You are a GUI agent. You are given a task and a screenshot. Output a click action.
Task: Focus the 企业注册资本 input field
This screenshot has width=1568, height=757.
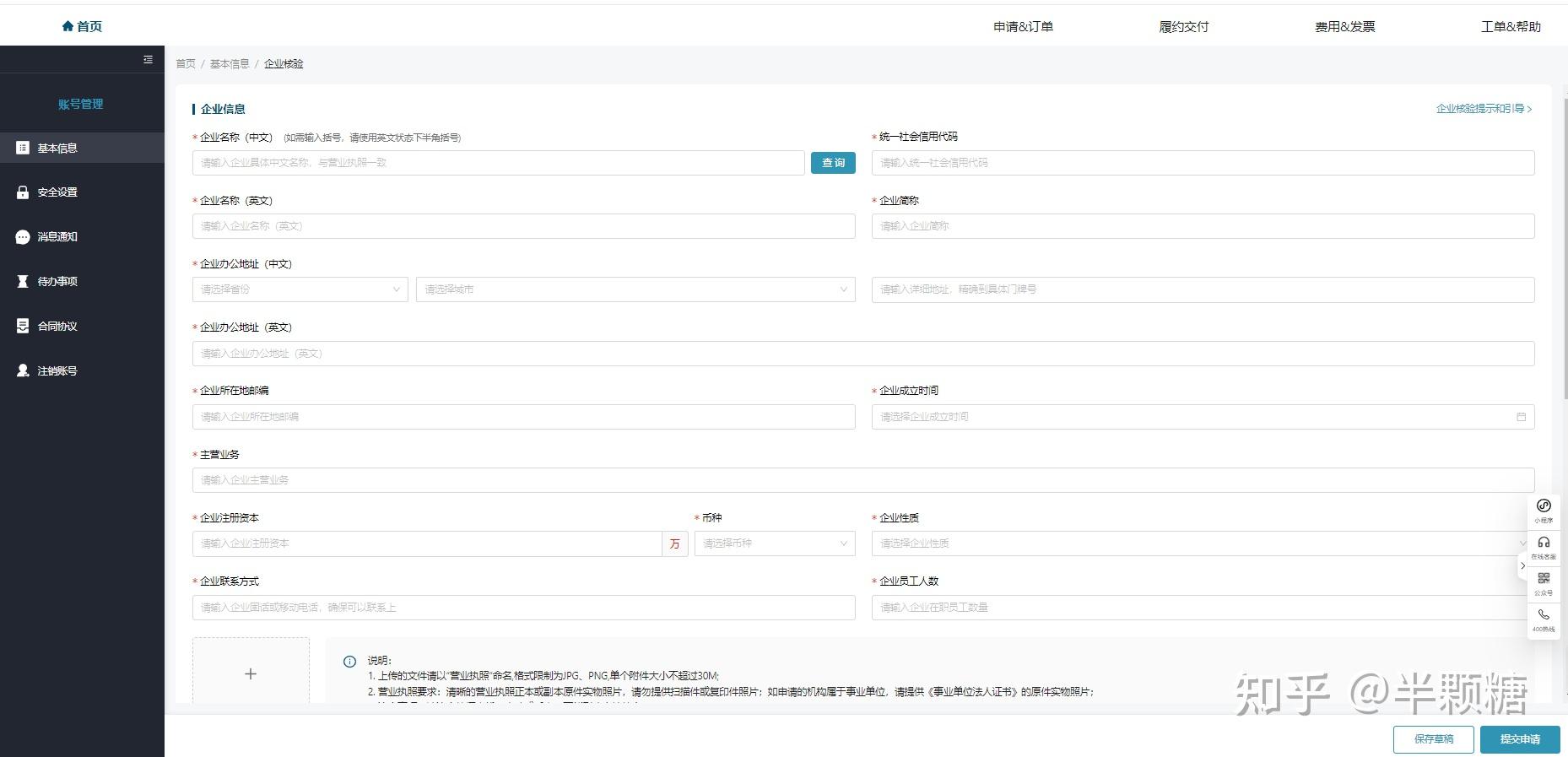[x=427, y=543]
